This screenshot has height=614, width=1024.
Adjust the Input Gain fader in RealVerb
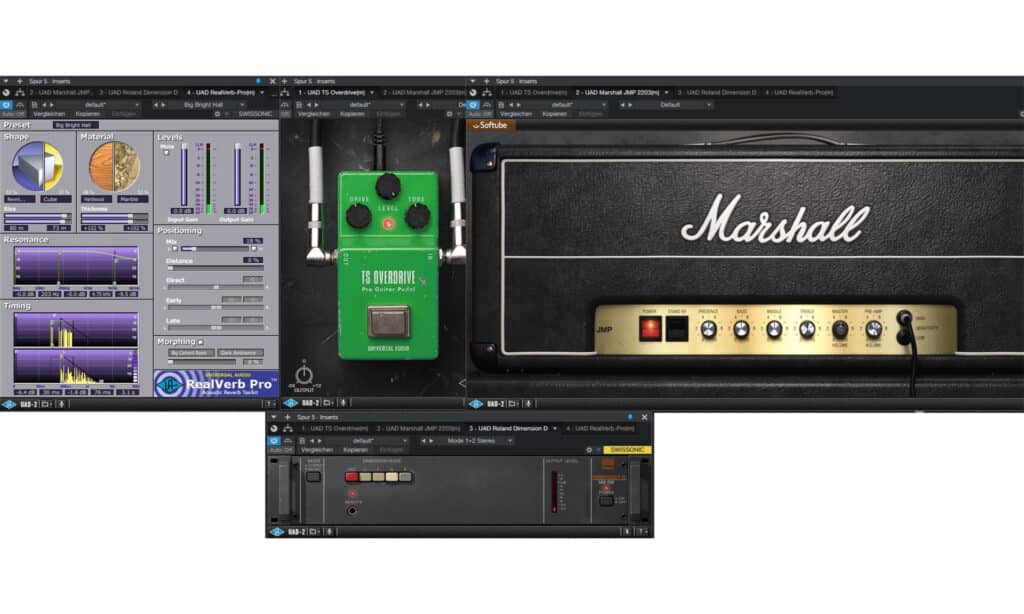(x=184, y=175)
